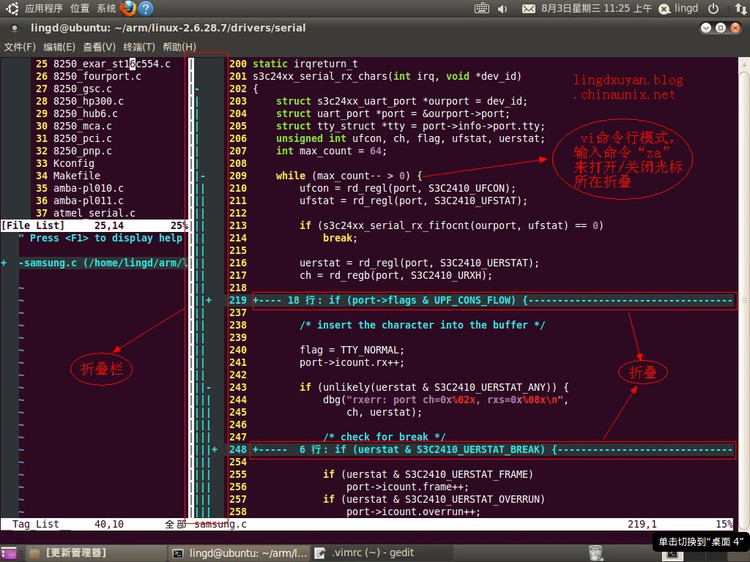Click line 207 int max_count = 64
The image size is (750, 562).
331,151
